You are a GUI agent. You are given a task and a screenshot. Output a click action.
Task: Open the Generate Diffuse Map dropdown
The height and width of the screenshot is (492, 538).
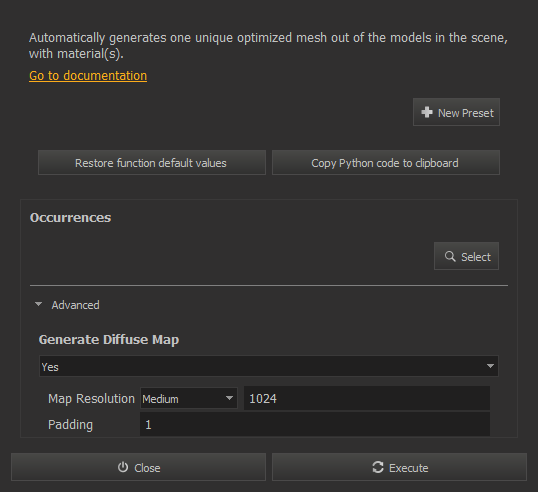click(269, 366)
